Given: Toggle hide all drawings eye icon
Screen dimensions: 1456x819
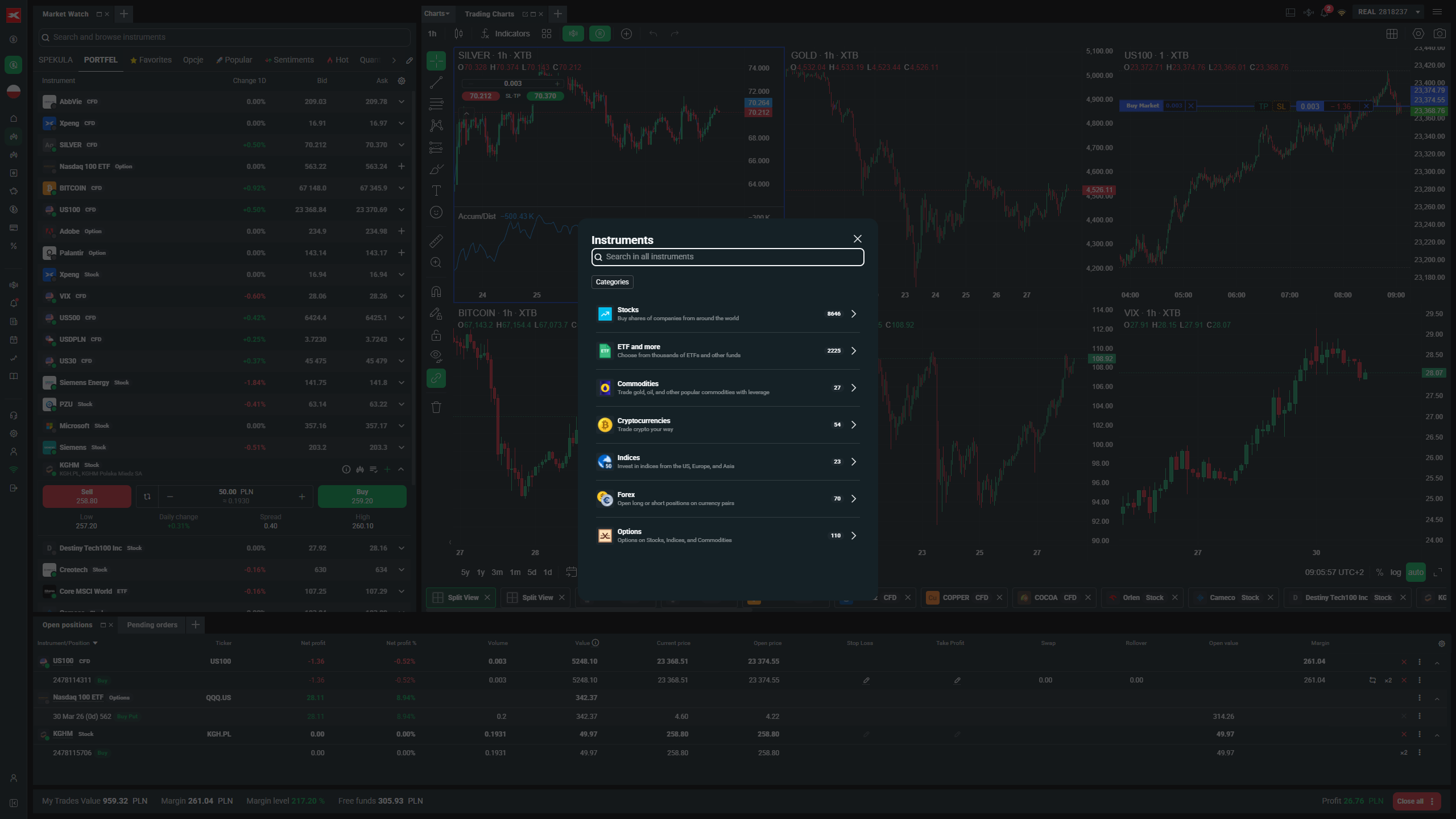Looking at the screenshot, I should coord(436,357).
